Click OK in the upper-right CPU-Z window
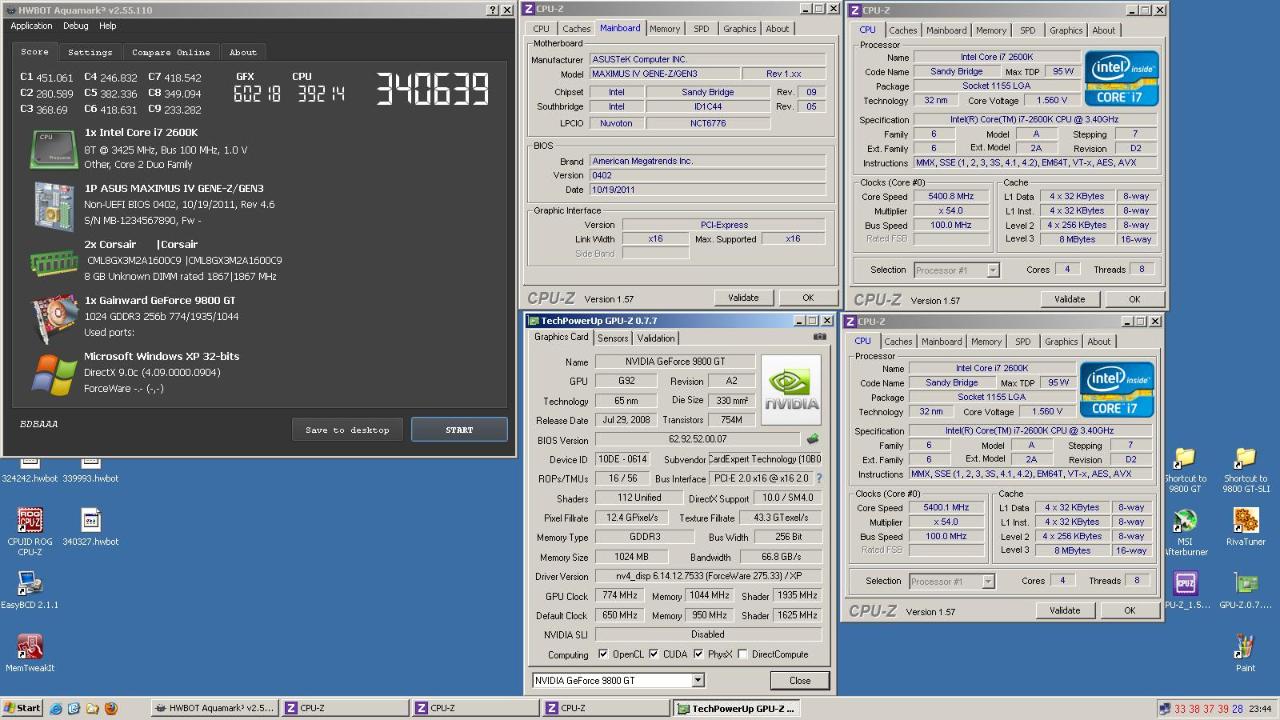 (x=1134, y=299)
